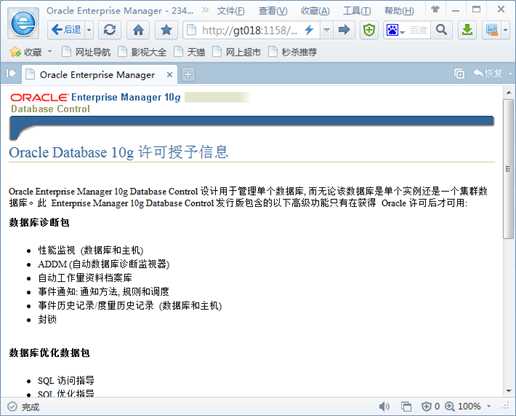Screen dimensions: 516x416
Task: Click the 100% zoom magnifier icon
Action: click(x=450, y=406)
